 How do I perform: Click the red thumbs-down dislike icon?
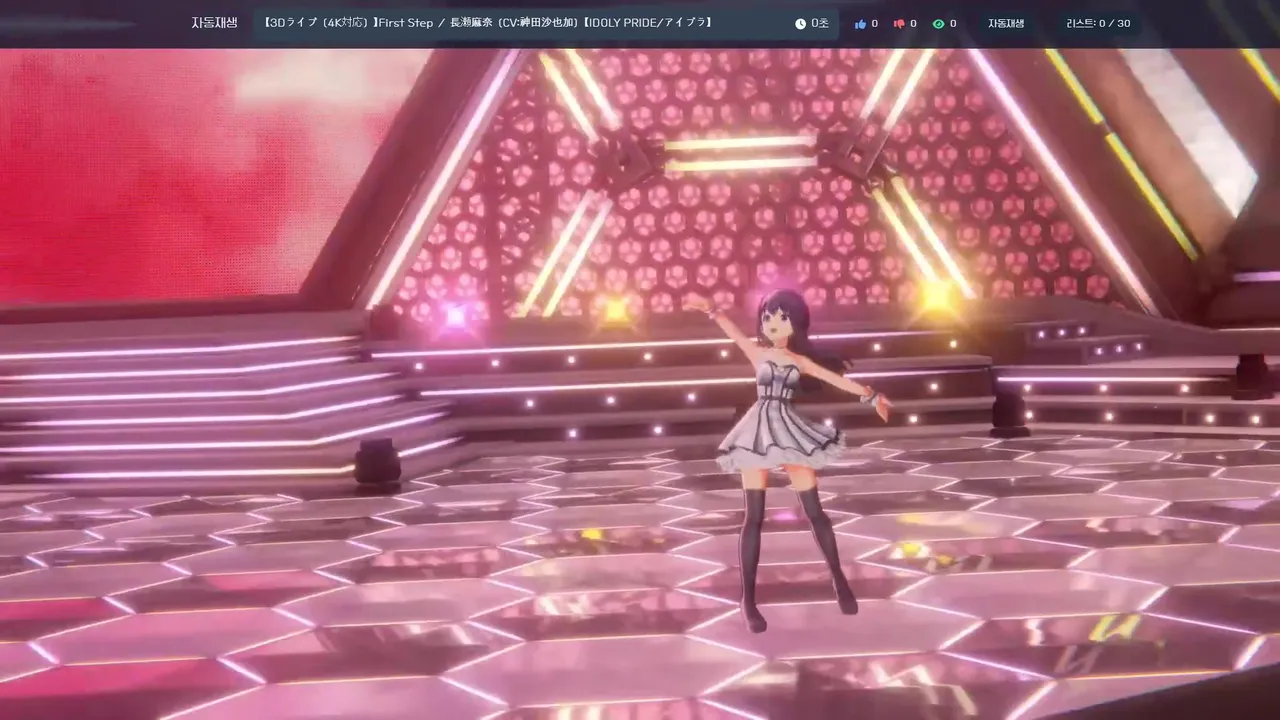tap(899, 23)
